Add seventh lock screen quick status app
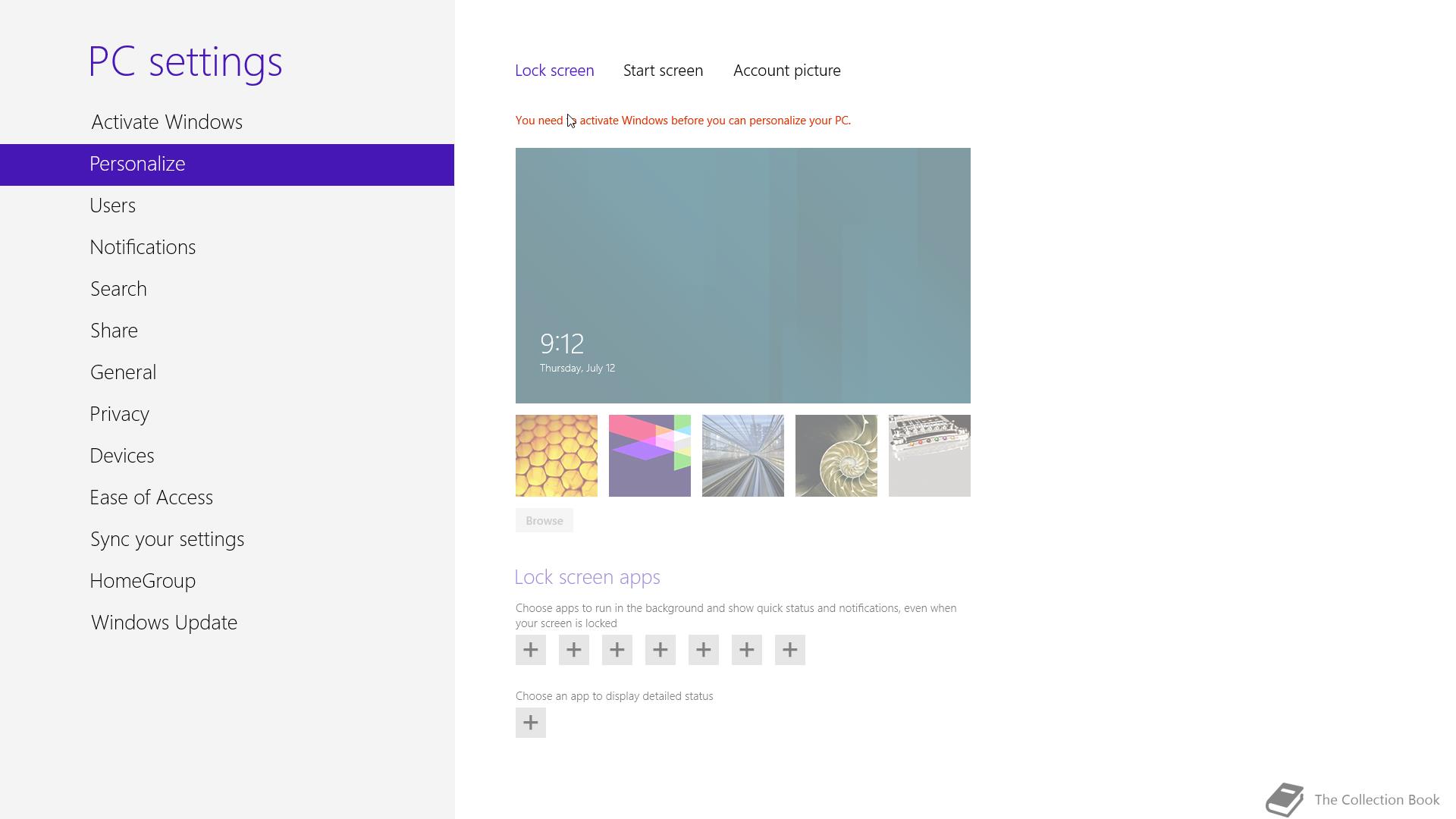The image size is (1456, 819). click(790, 650)
